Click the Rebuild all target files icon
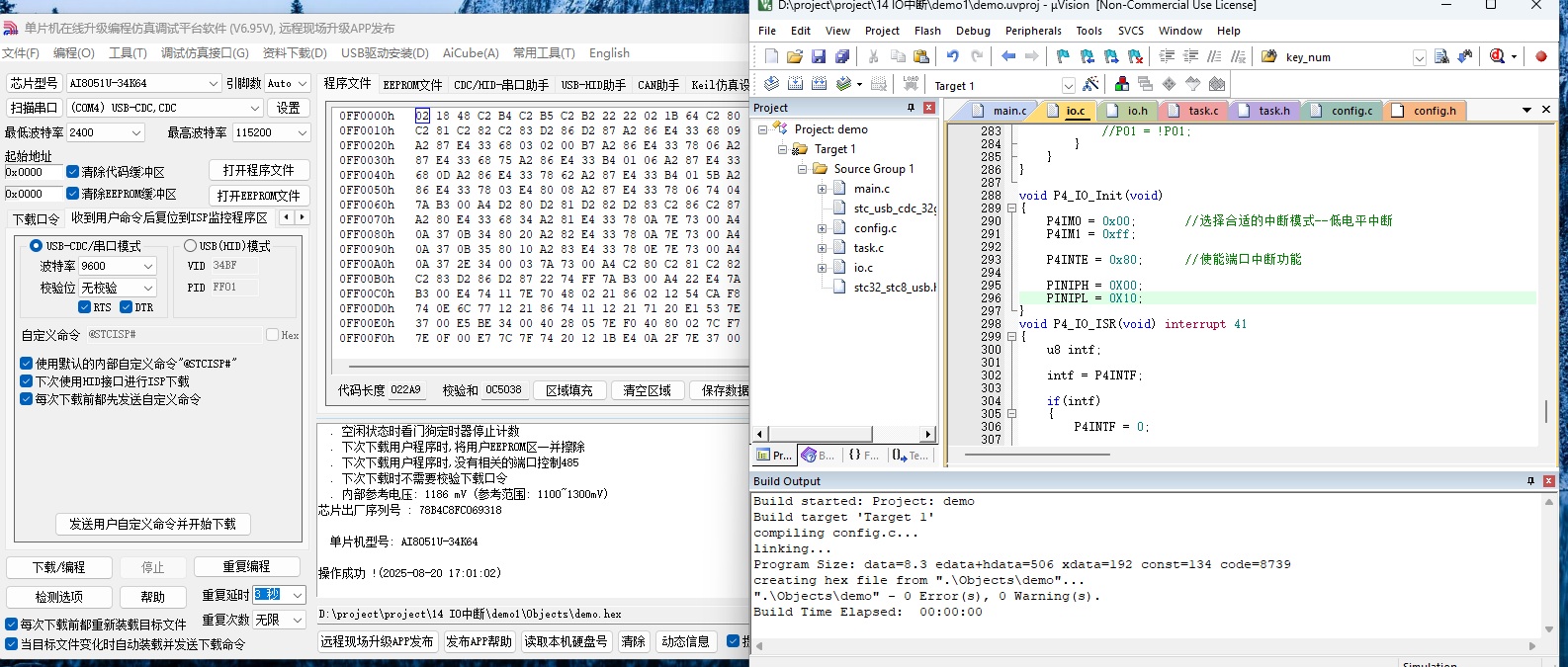The image size is (1568, 667). pyautogui.click(x=820, y=85)
